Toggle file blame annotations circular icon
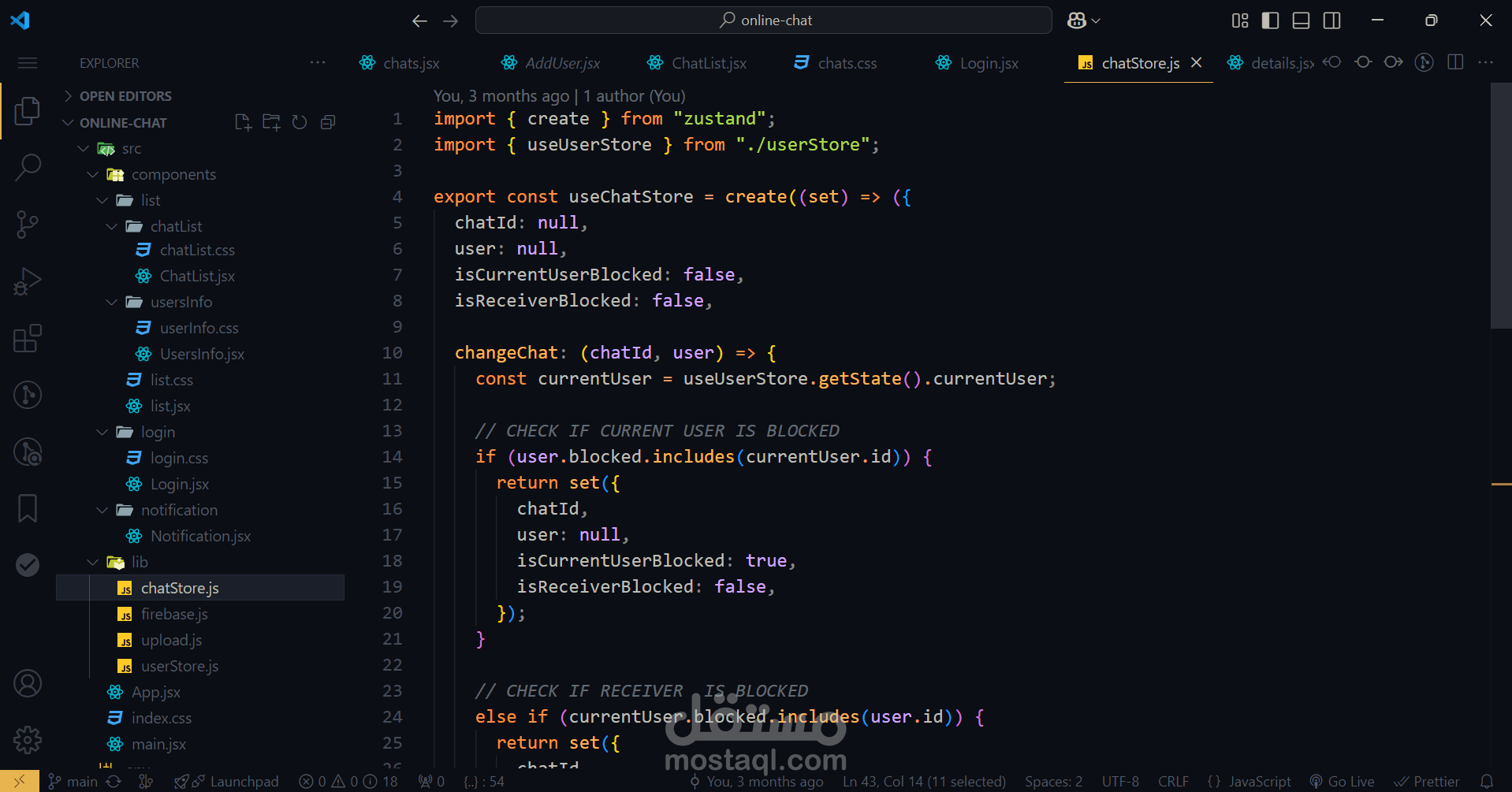 pos(1424,62)
